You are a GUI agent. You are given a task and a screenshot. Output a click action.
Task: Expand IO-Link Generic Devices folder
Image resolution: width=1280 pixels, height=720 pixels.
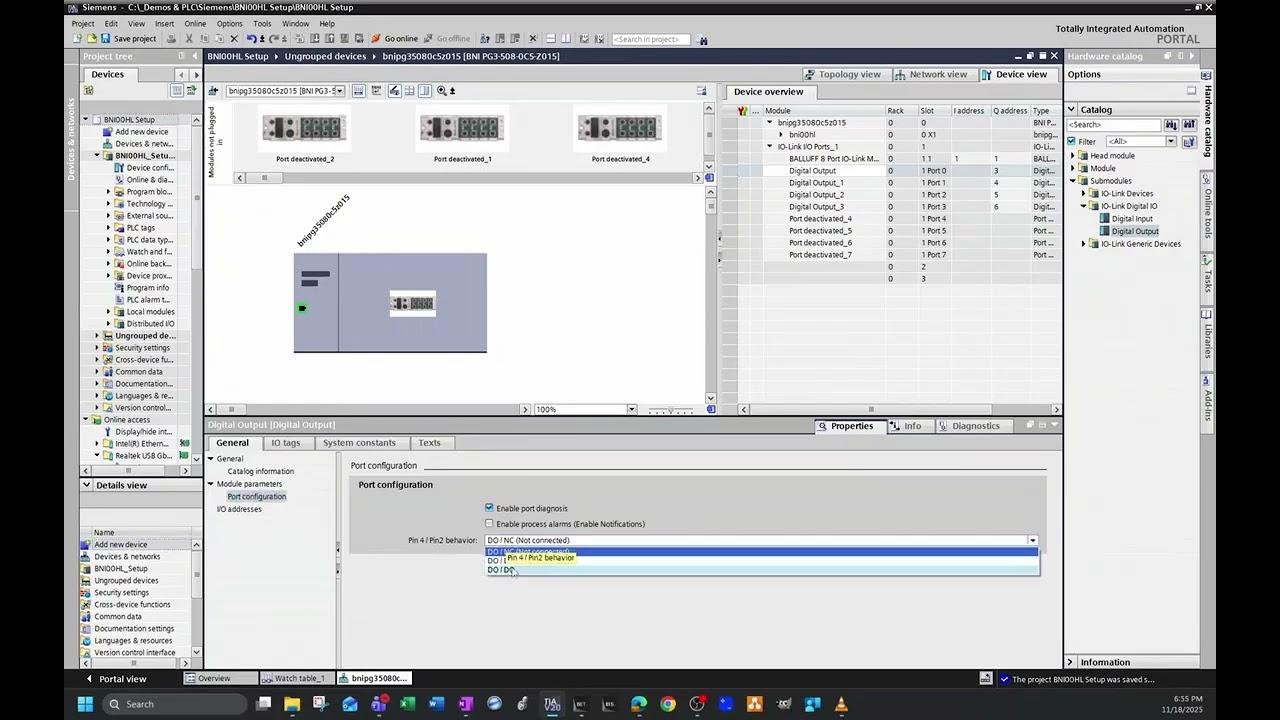point(1084,244)
